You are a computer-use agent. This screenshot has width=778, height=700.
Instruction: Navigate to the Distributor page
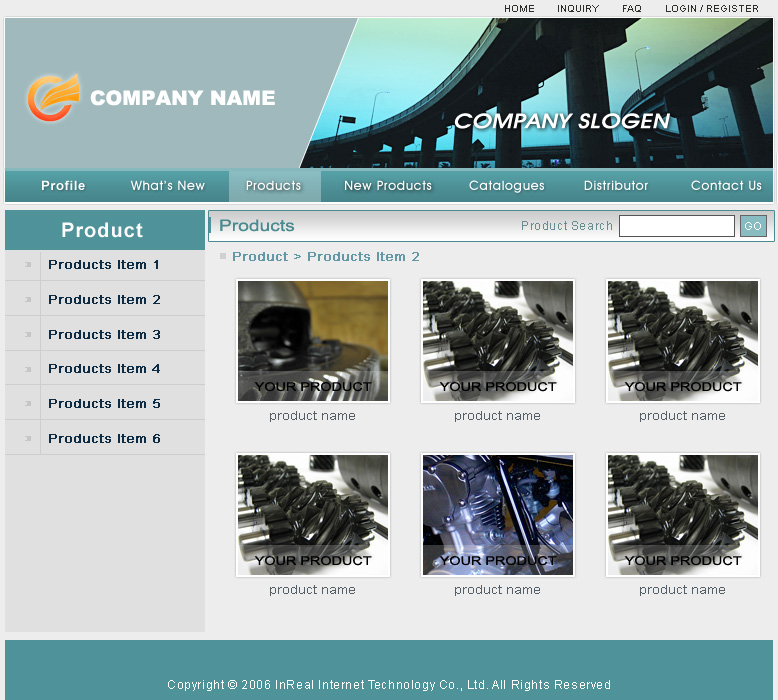click(x=616, y=186)
